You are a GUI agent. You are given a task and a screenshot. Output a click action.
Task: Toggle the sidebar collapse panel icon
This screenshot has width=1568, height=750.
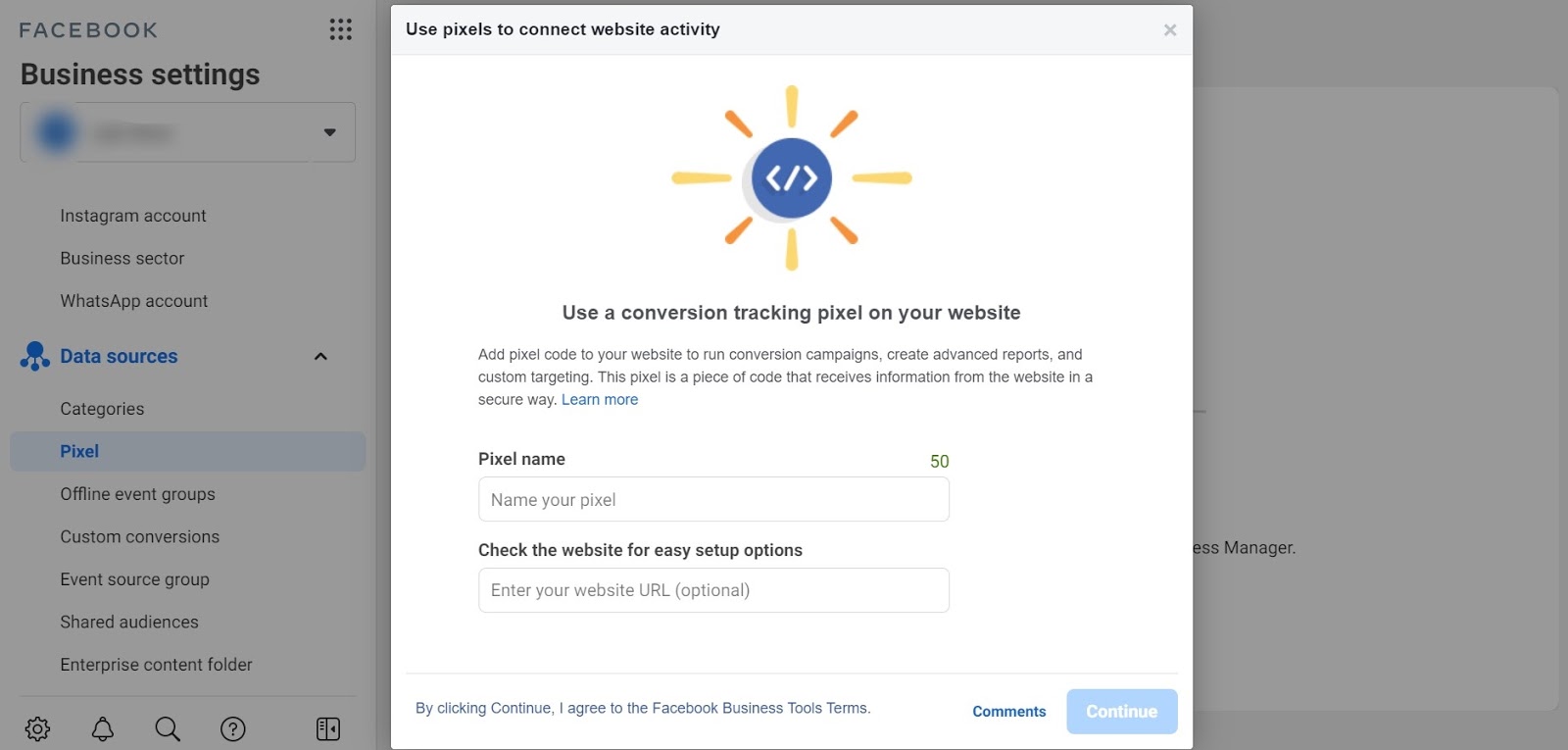pyautogui.click(x=328, y=728)
